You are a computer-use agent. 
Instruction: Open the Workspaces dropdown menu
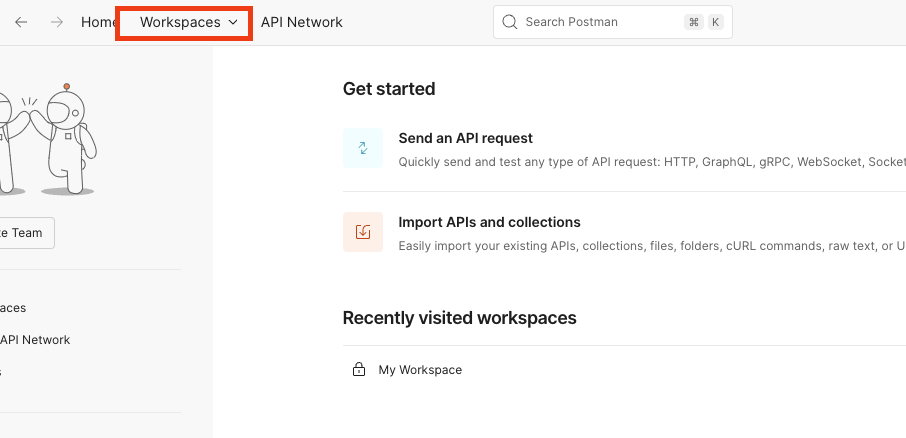point(180,22)
